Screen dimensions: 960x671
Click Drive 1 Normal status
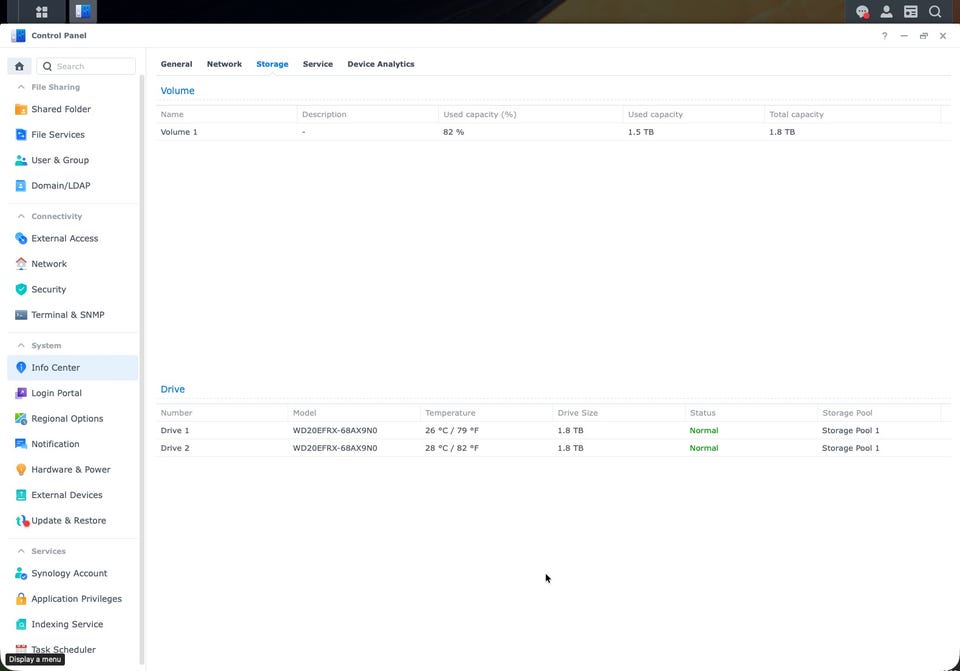pos(703,430)
